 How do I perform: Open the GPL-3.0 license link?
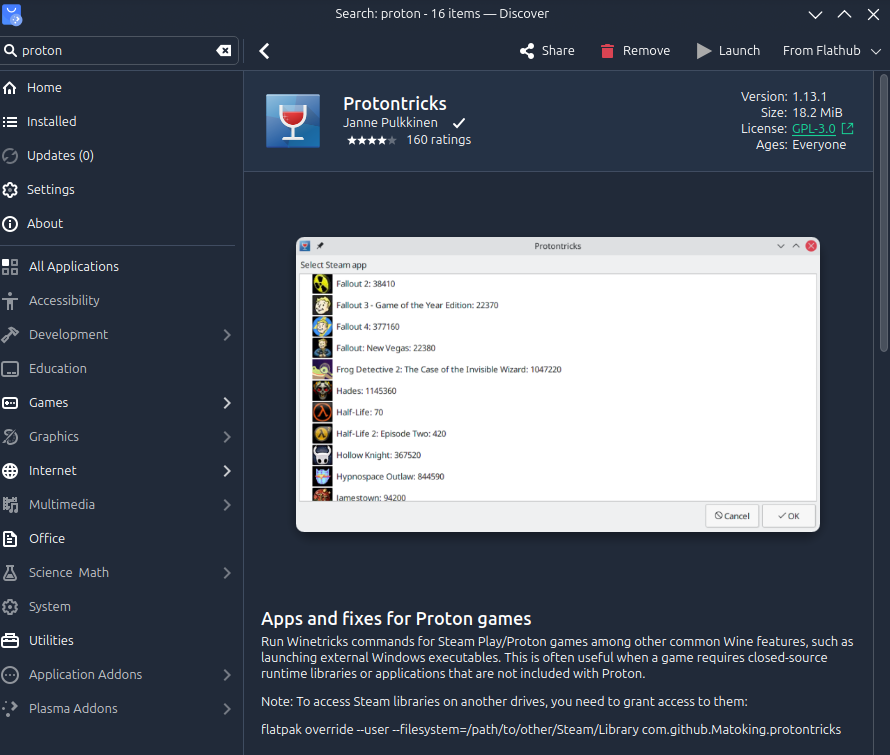pos(813,129)
